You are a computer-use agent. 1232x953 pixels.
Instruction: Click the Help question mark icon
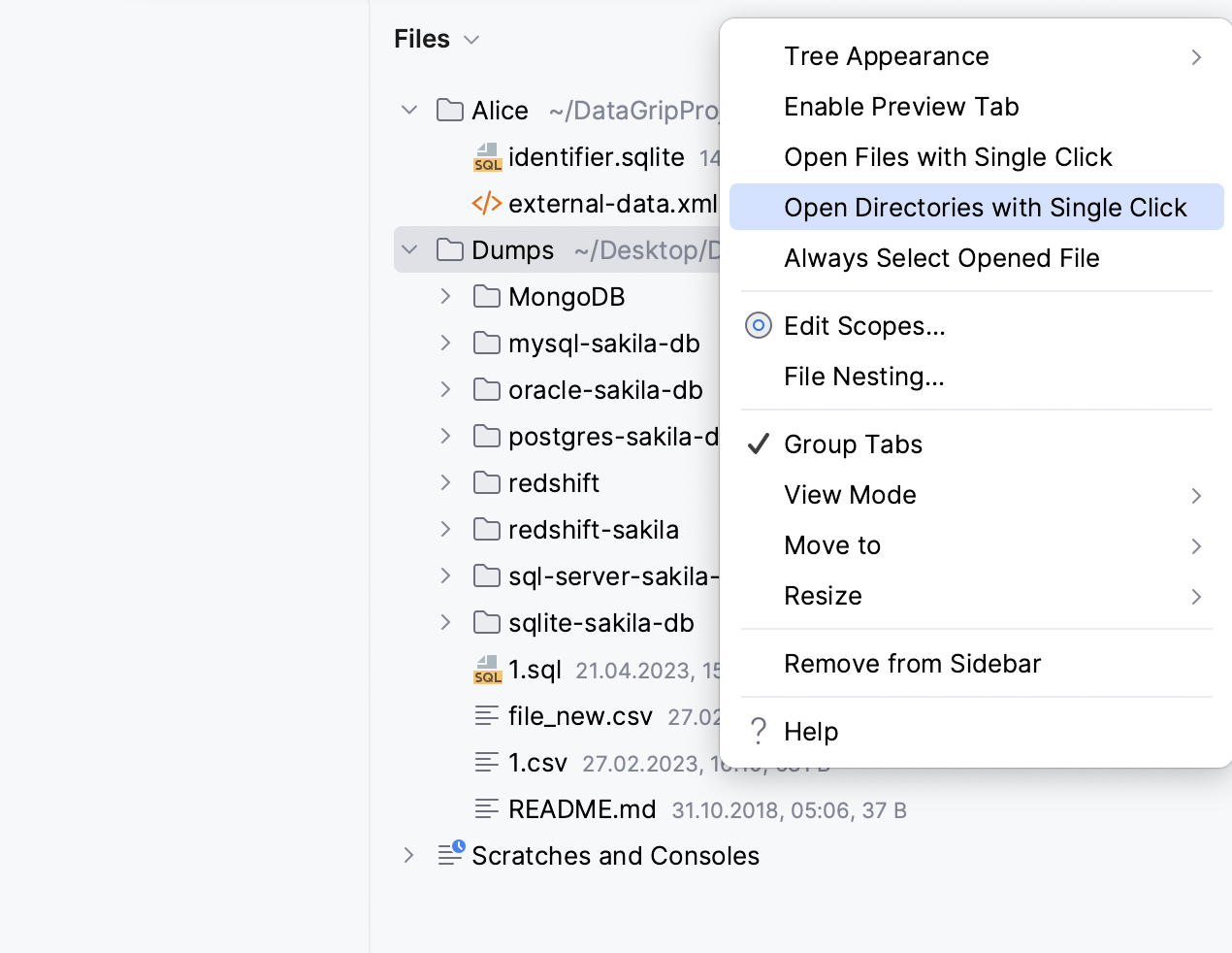tap(759, 732)
